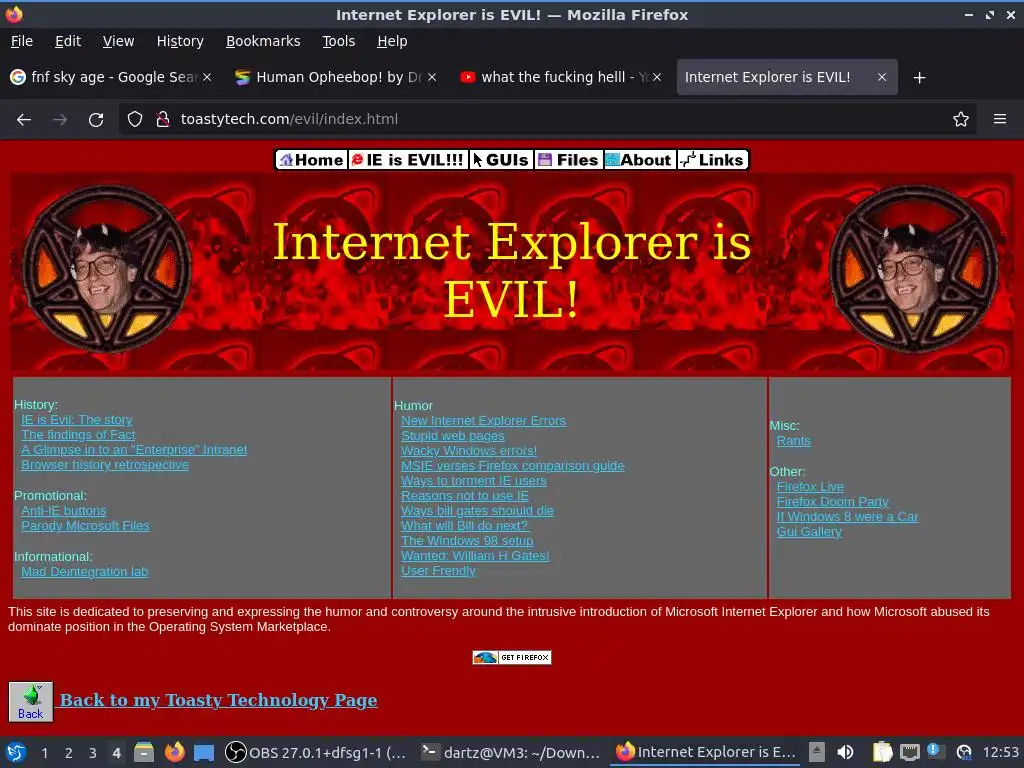Viewport: 1024px width, 768px height.
Task: Click the volume speaker tray icon
Action: pos(845,752)
